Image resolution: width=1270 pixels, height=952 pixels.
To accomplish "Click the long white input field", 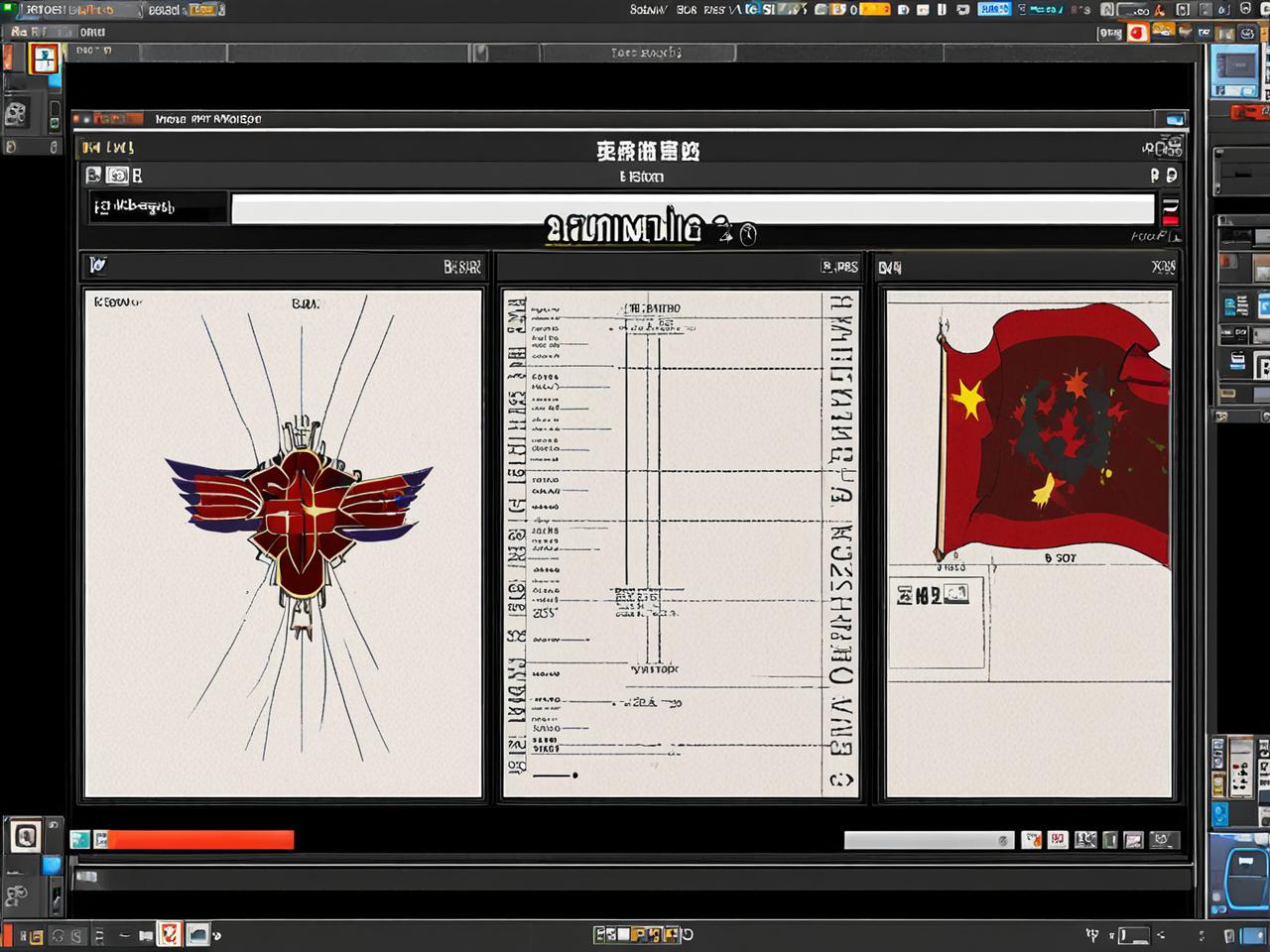I will click(x=693, y=208).
